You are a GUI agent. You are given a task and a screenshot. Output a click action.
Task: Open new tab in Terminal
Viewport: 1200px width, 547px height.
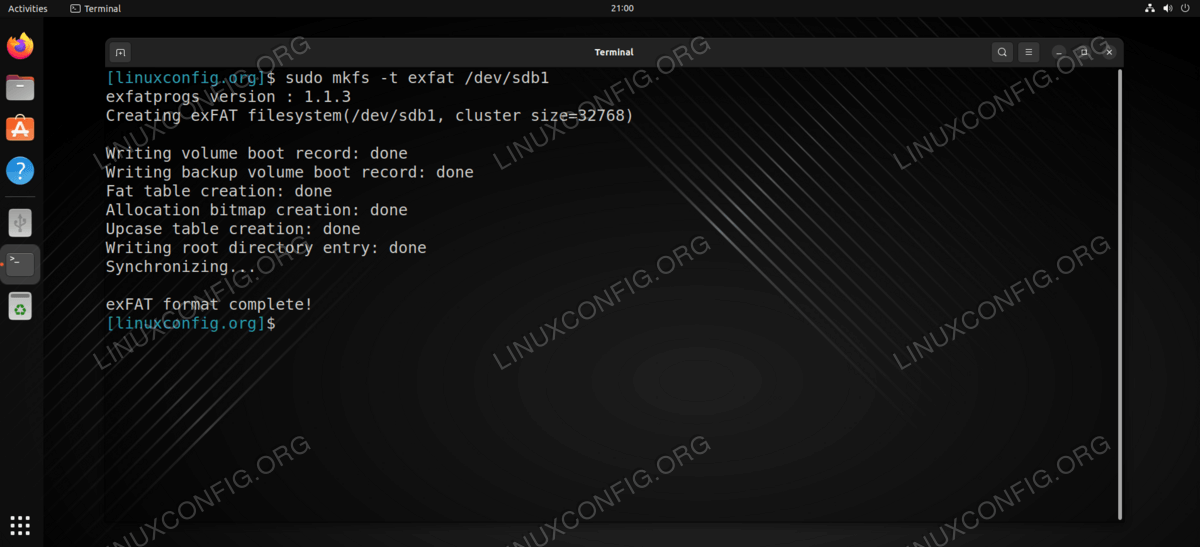pos(120,52)
